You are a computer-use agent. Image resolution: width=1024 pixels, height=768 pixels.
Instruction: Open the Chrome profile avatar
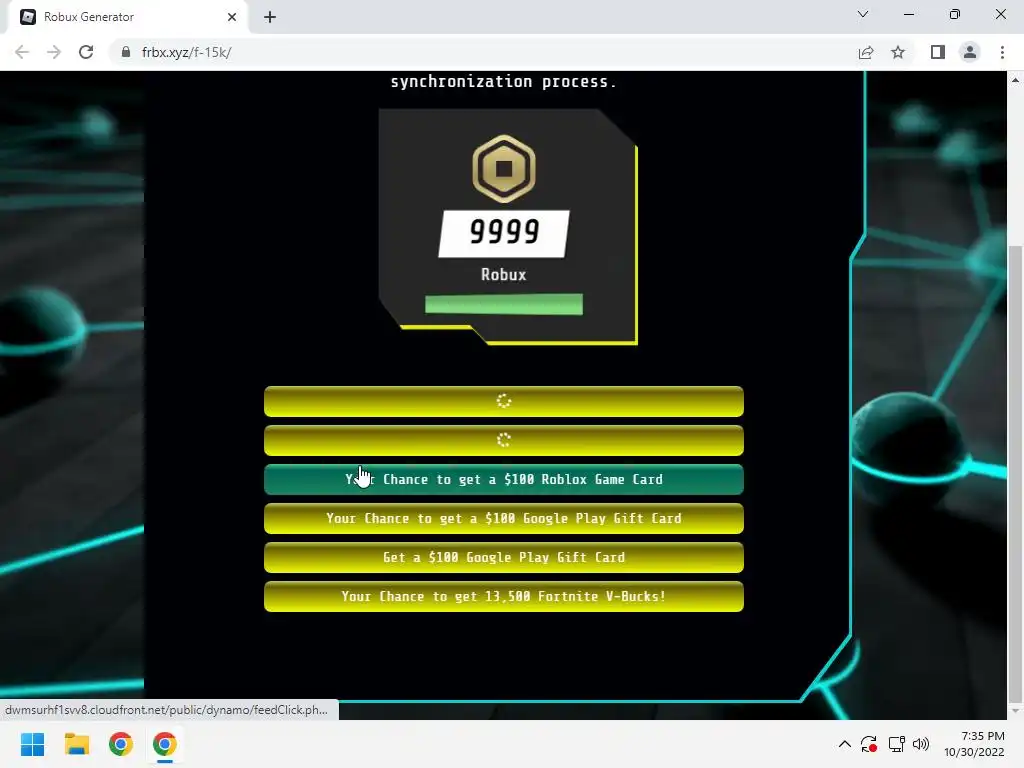click(x=970, y=52)
